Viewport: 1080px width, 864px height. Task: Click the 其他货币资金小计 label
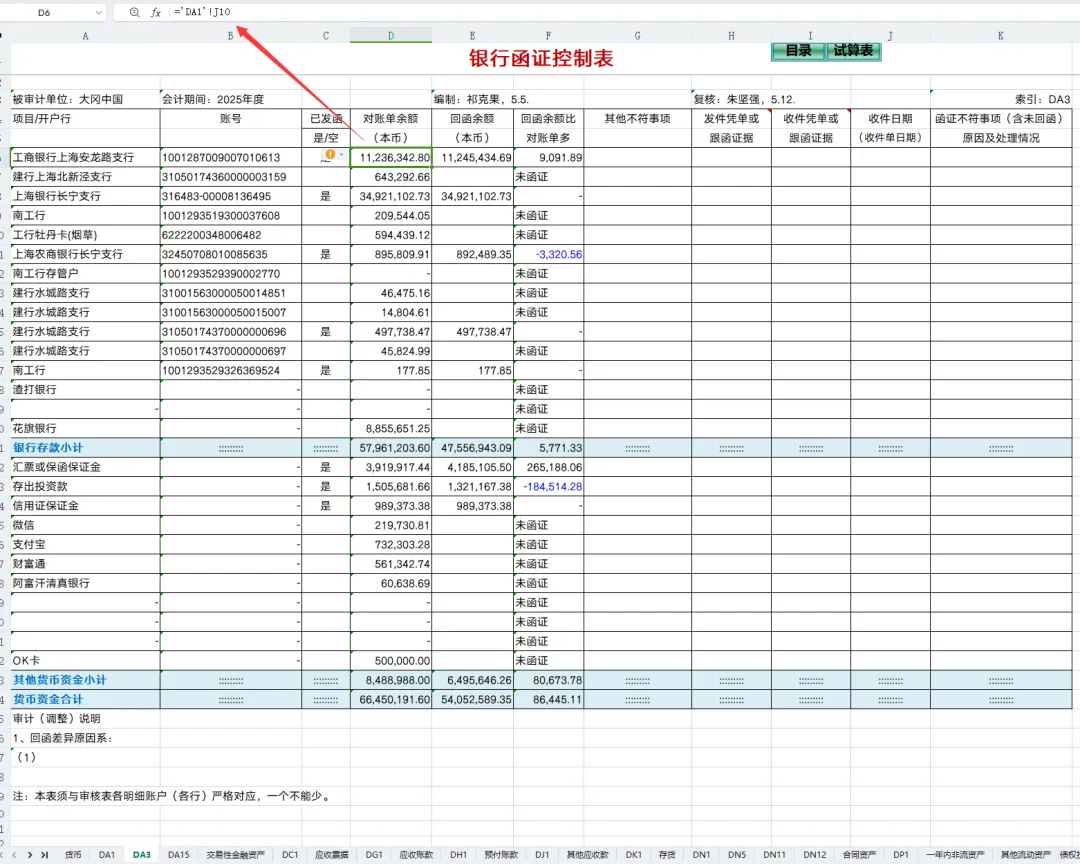pyautogui.click(x=85, y=680)
